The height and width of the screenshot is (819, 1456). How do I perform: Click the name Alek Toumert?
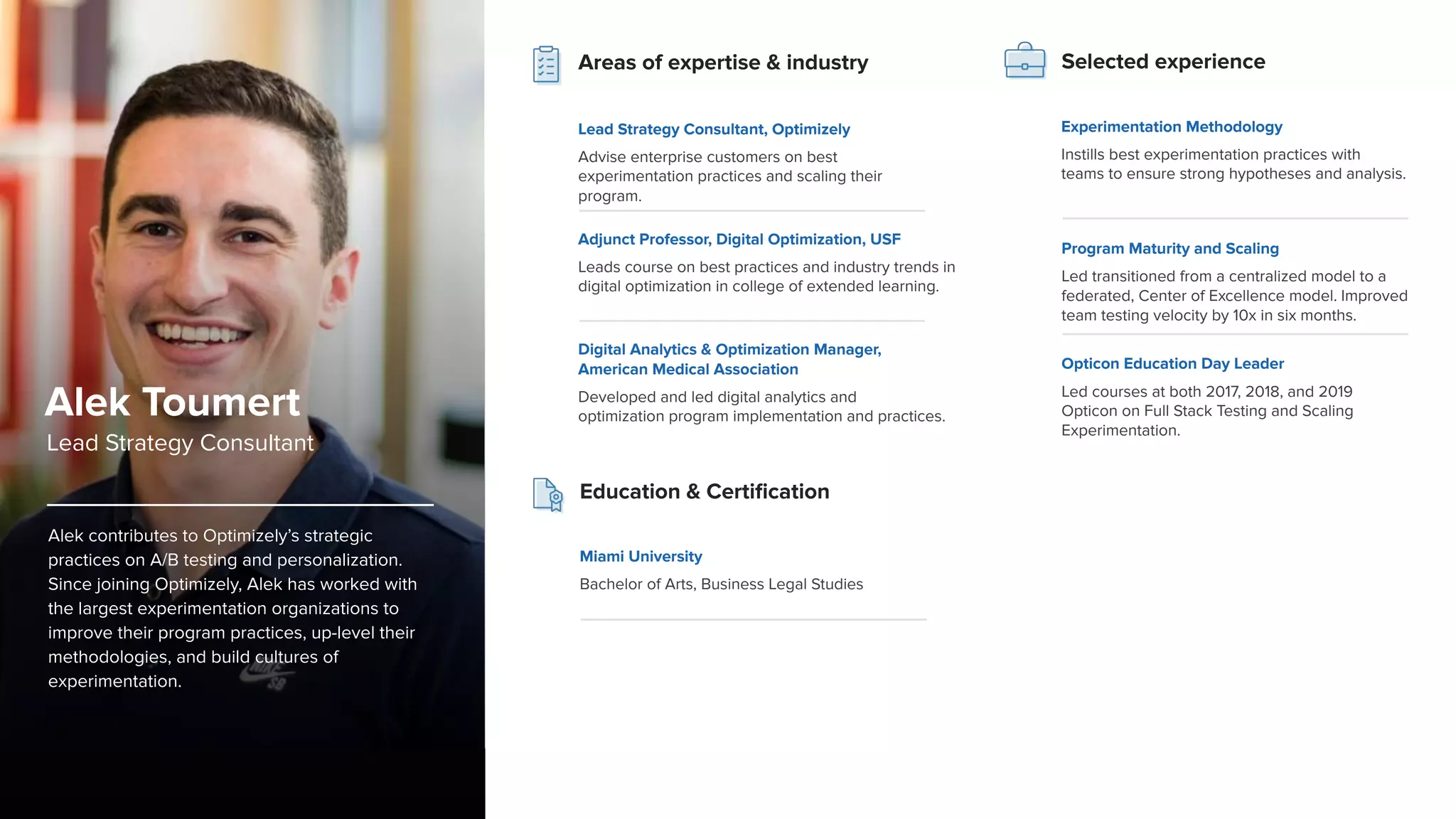tap(173, 402)
